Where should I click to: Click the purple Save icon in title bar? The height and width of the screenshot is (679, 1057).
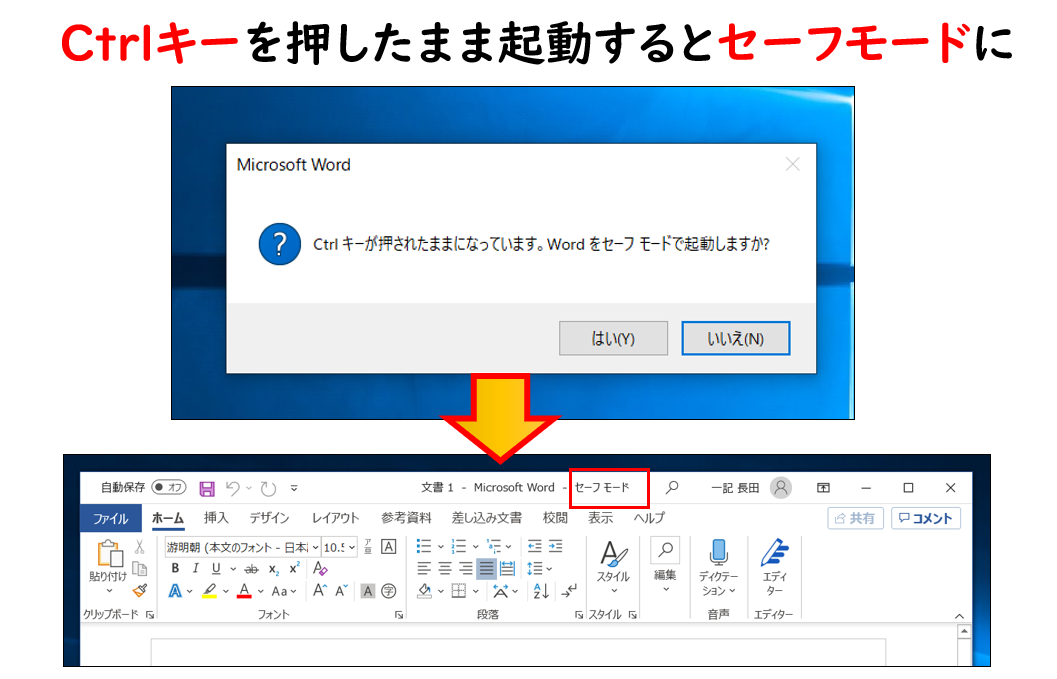pyautogui.click(x=207, y=488)
